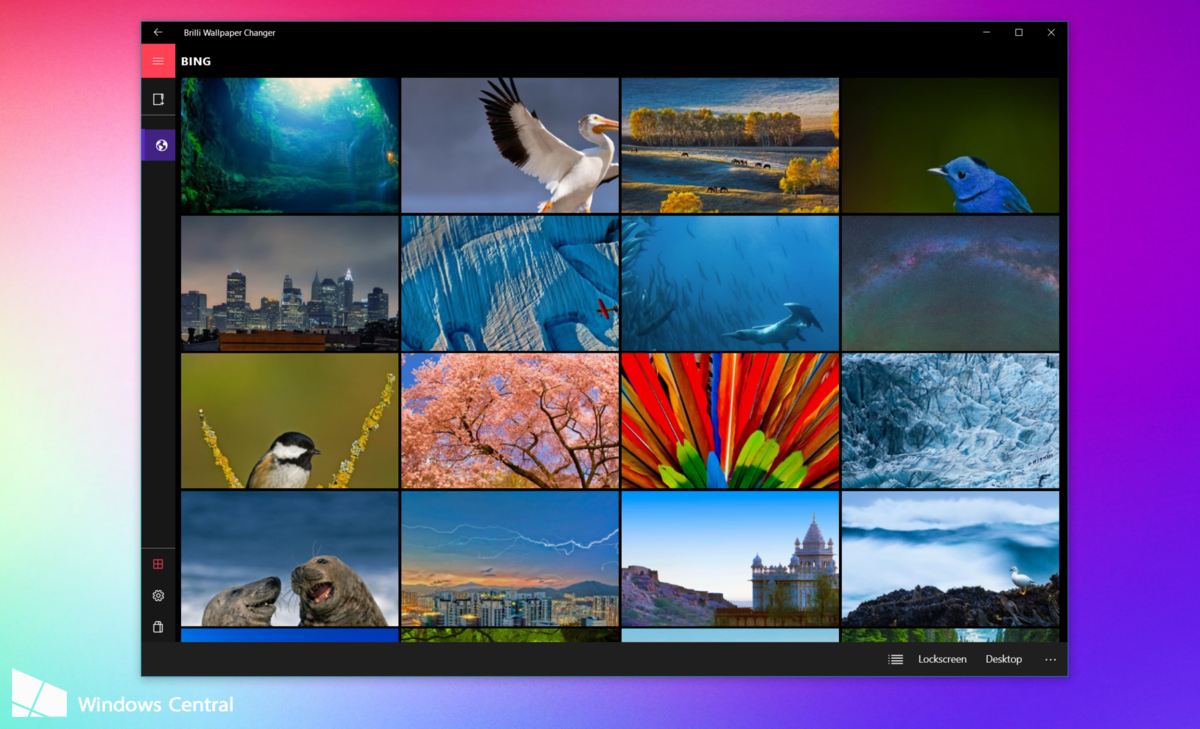Open the local wallpapers sidebar icon
The height and width of the screenshot is (729, 1200).
tap(158, 99)
